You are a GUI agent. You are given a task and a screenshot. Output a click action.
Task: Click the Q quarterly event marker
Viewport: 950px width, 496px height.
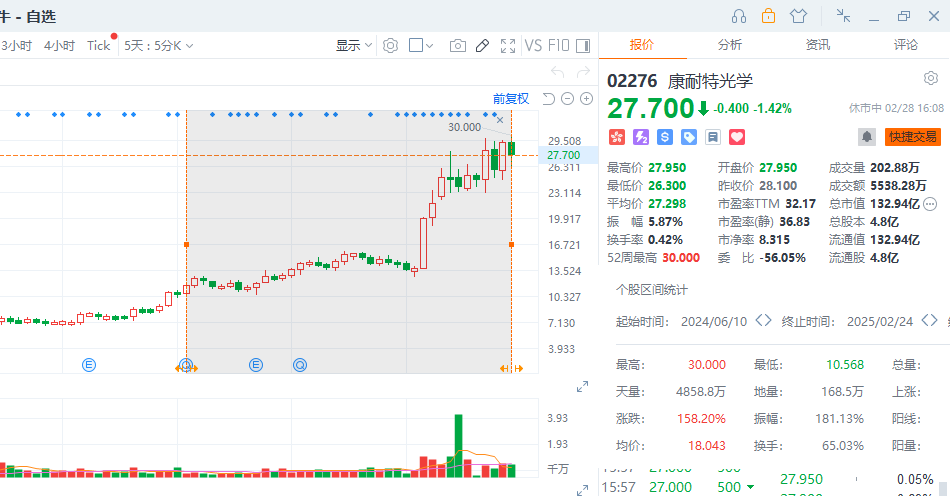point(300,365)
